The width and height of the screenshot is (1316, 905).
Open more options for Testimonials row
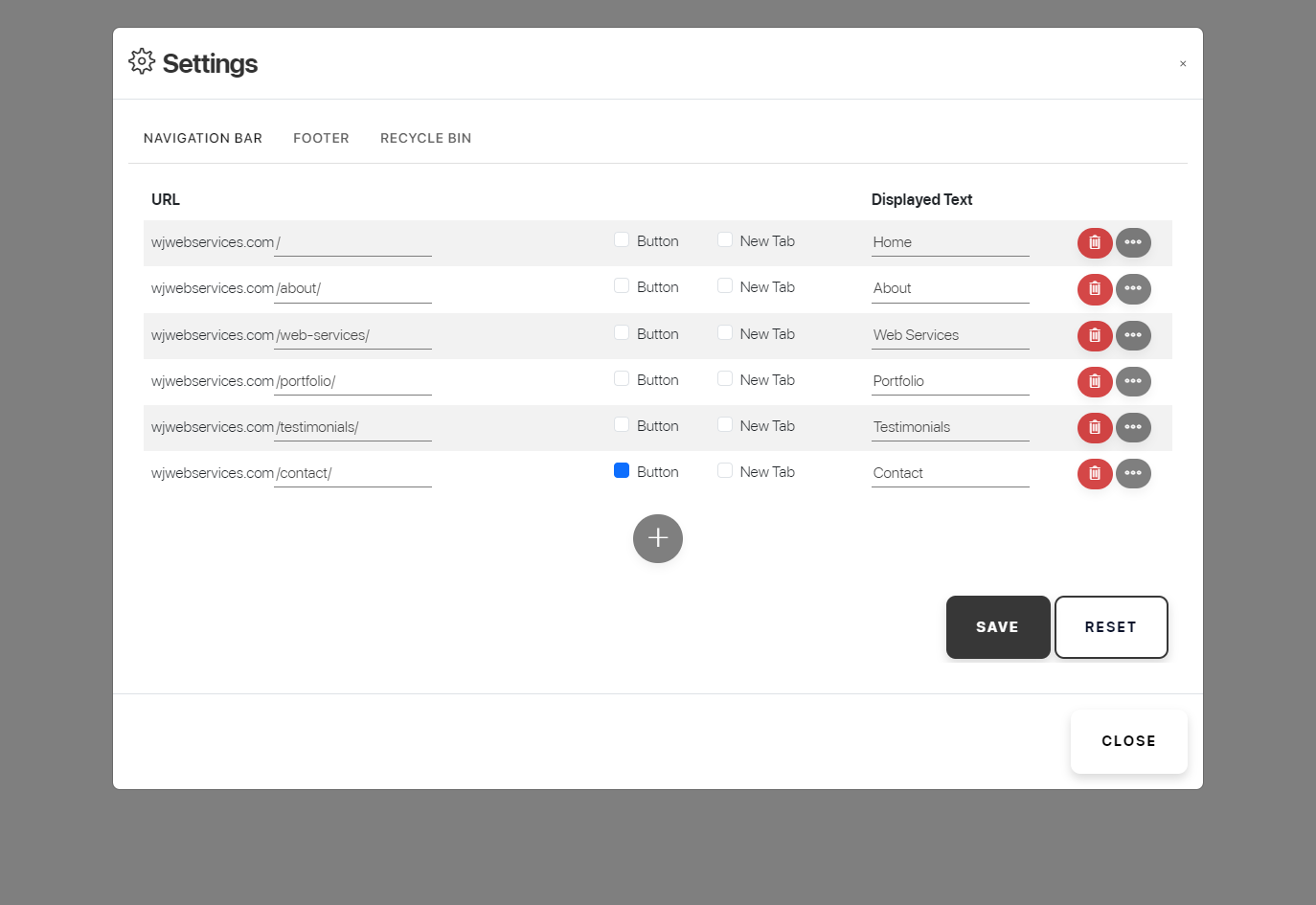(x=1133, y=428)
